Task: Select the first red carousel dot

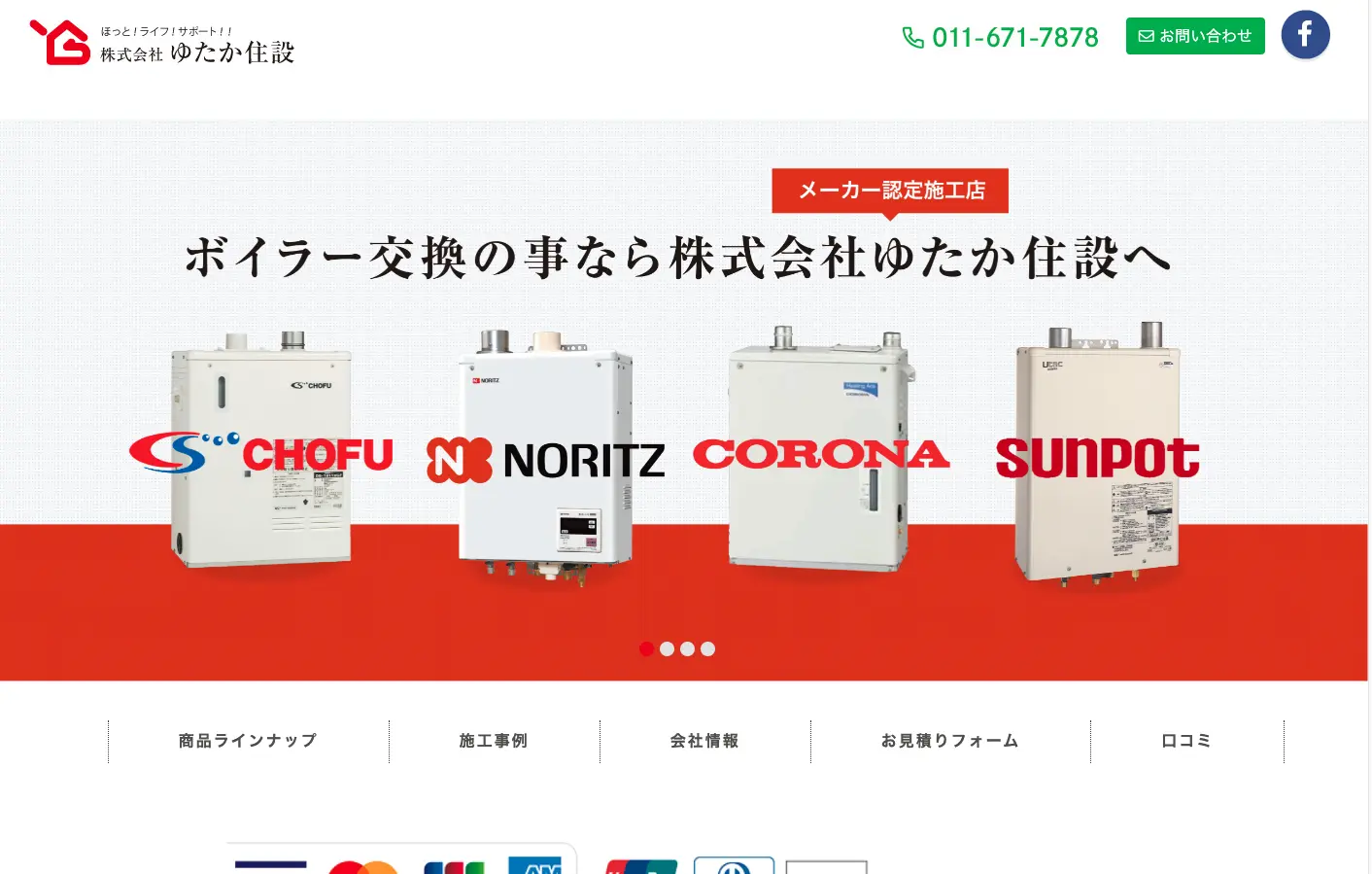Action: pos(646,648)
